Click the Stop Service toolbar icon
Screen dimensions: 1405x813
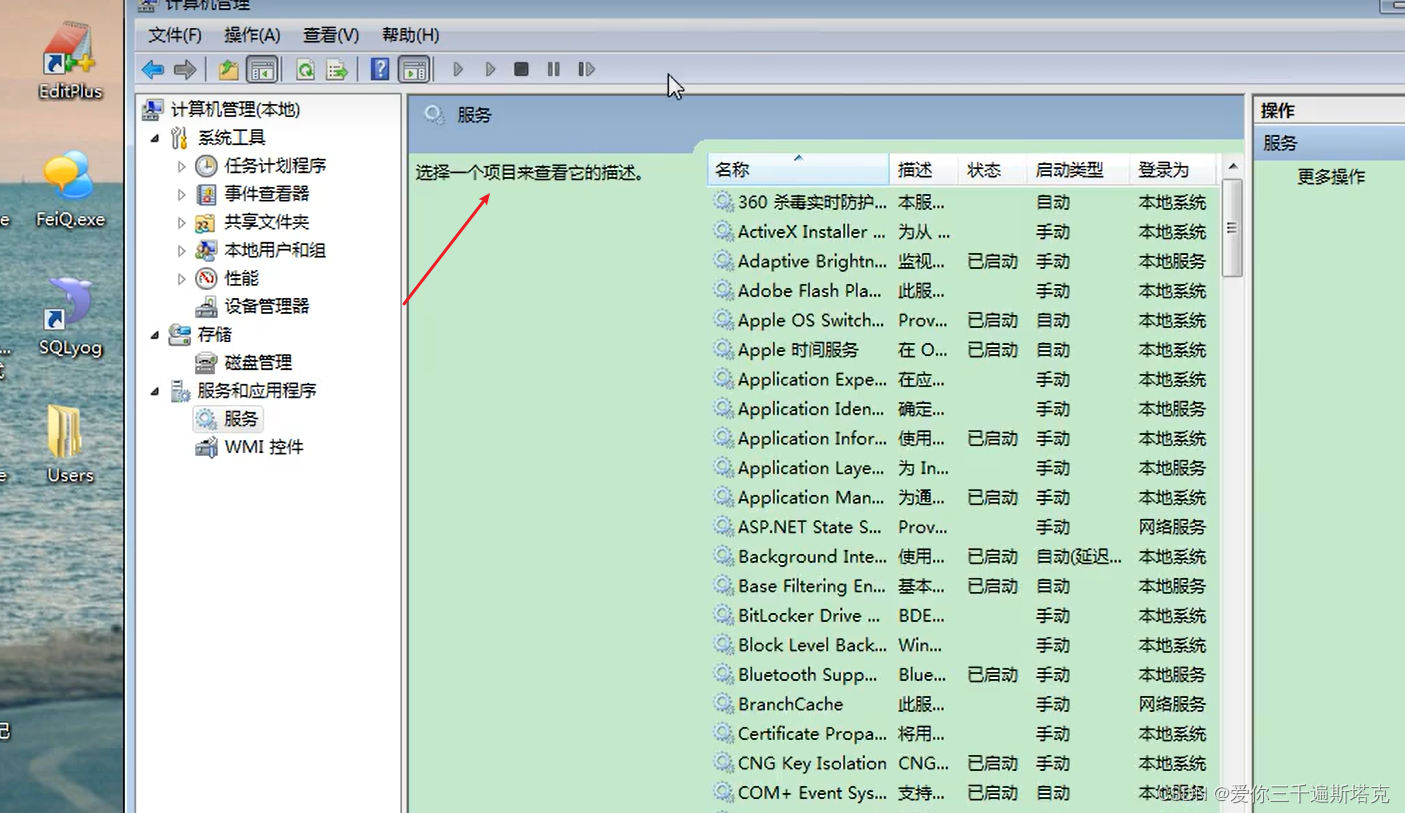click(x=520, y=69)
